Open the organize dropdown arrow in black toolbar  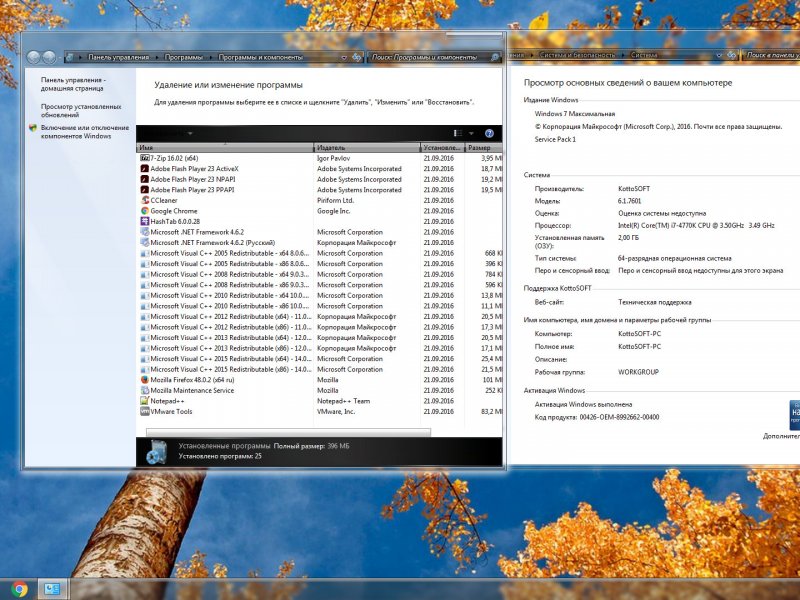190,134
